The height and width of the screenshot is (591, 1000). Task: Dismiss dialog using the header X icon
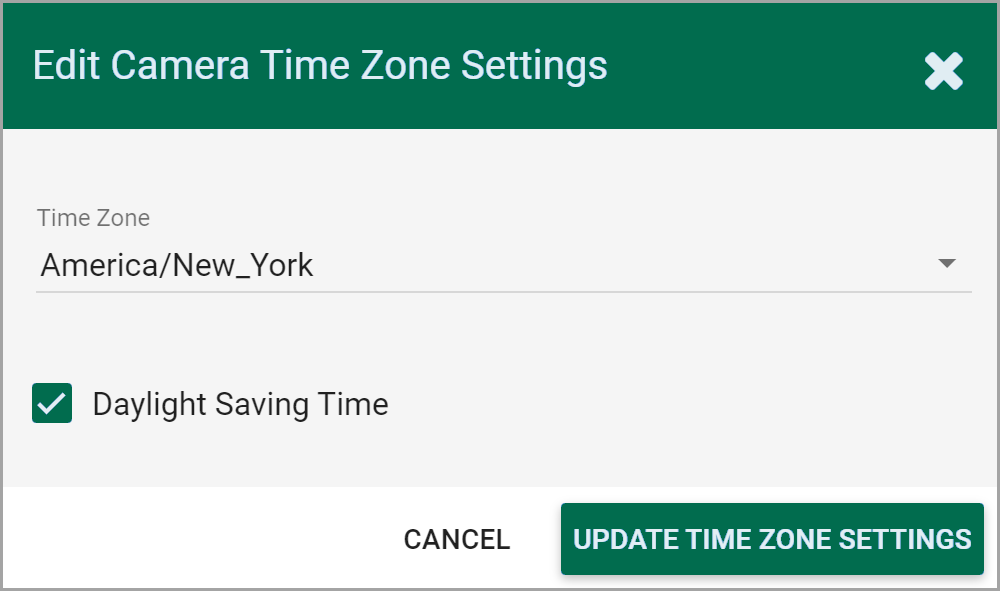tap(943, 71)
